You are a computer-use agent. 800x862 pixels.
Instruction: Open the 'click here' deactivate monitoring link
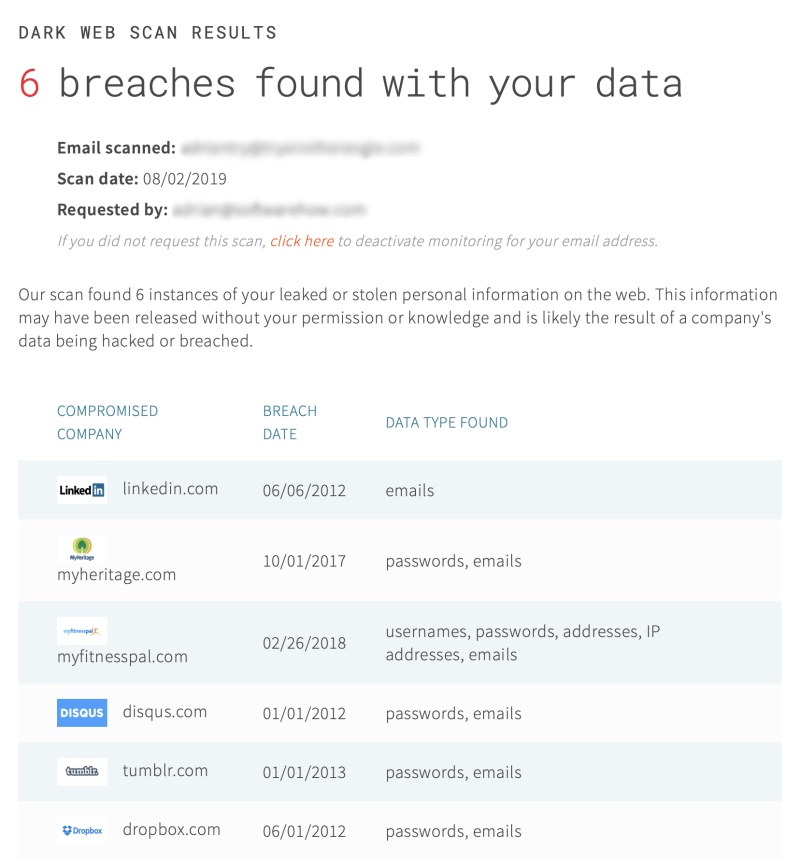[x=302, y=241]
